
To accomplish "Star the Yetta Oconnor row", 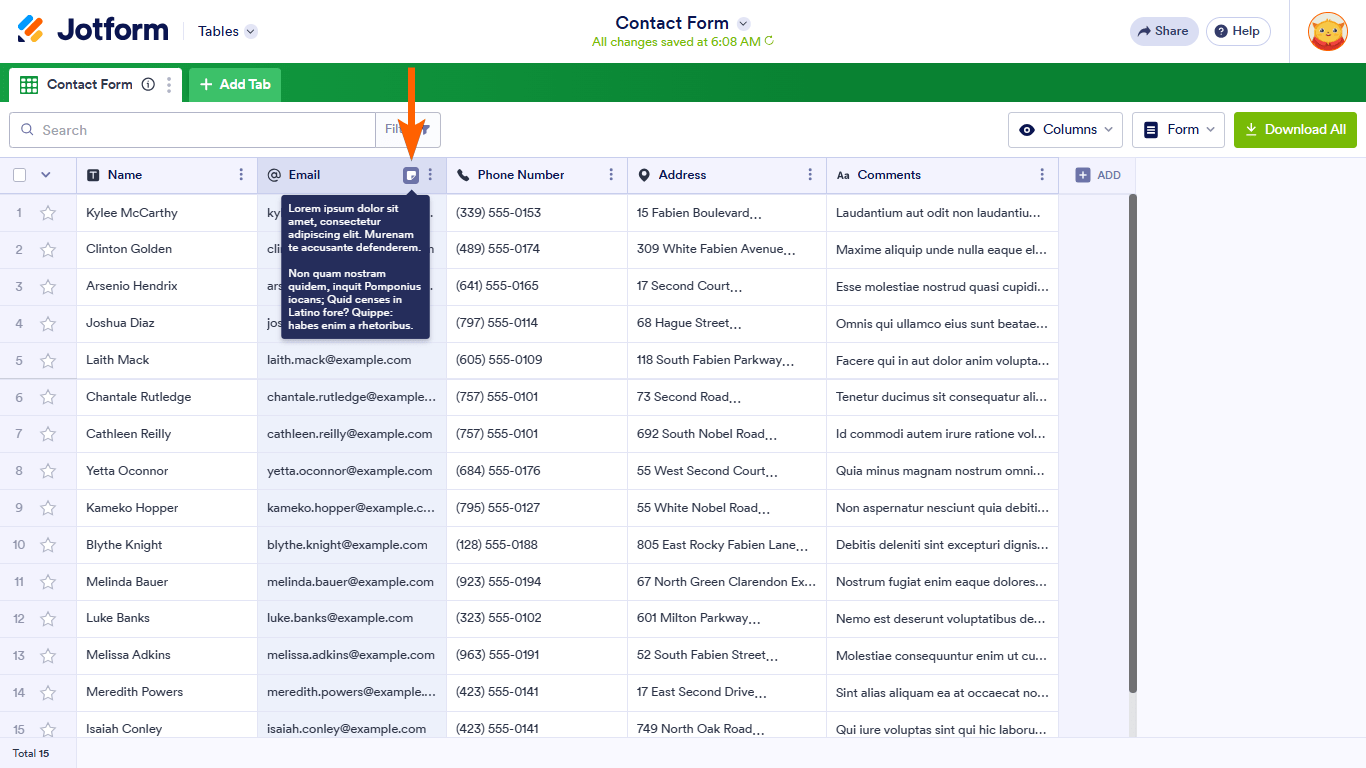I will [48, 472].
